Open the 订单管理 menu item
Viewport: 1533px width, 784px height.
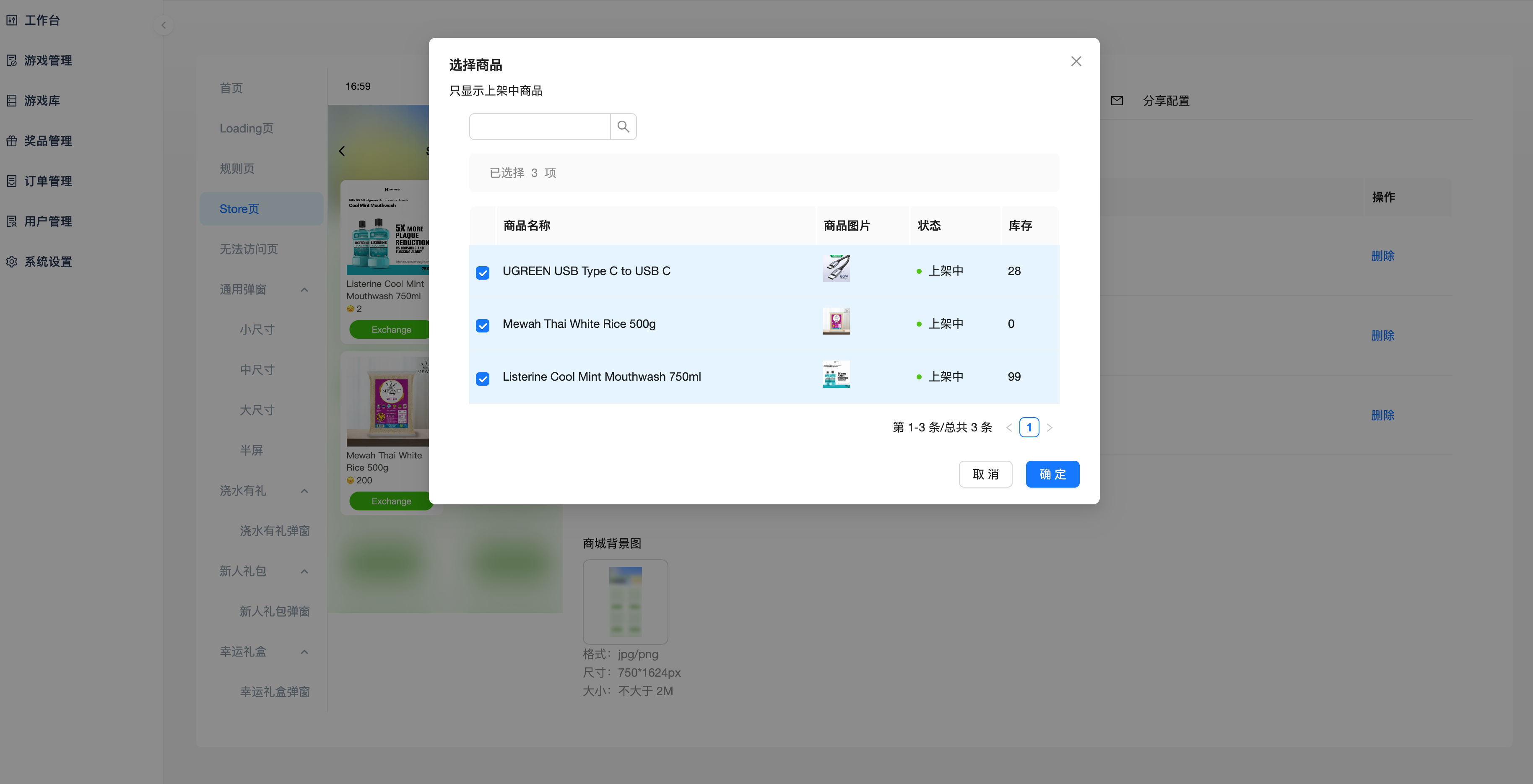click(48, 182)
